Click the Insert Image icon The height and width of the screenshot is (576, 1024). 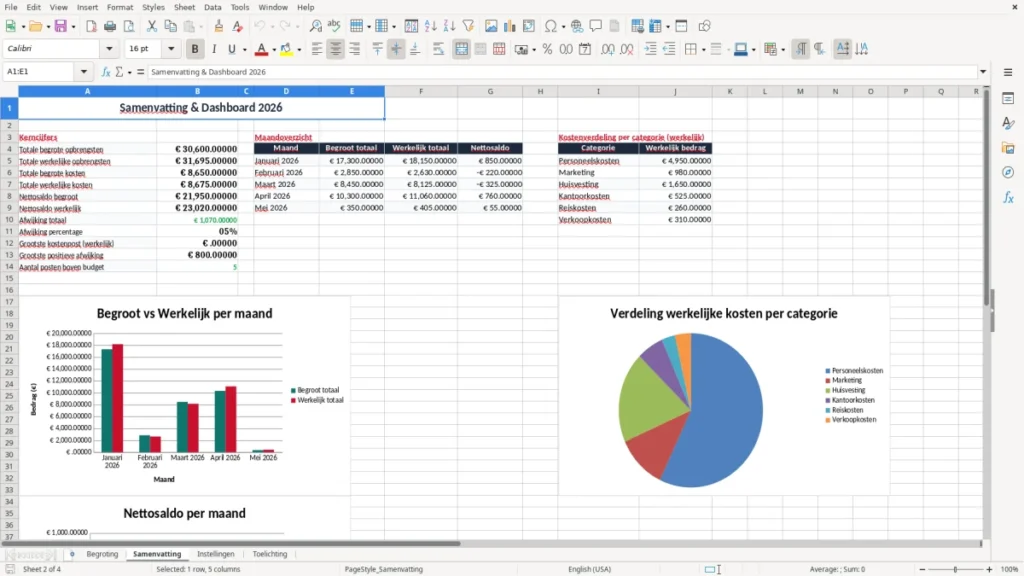point(491,26)
